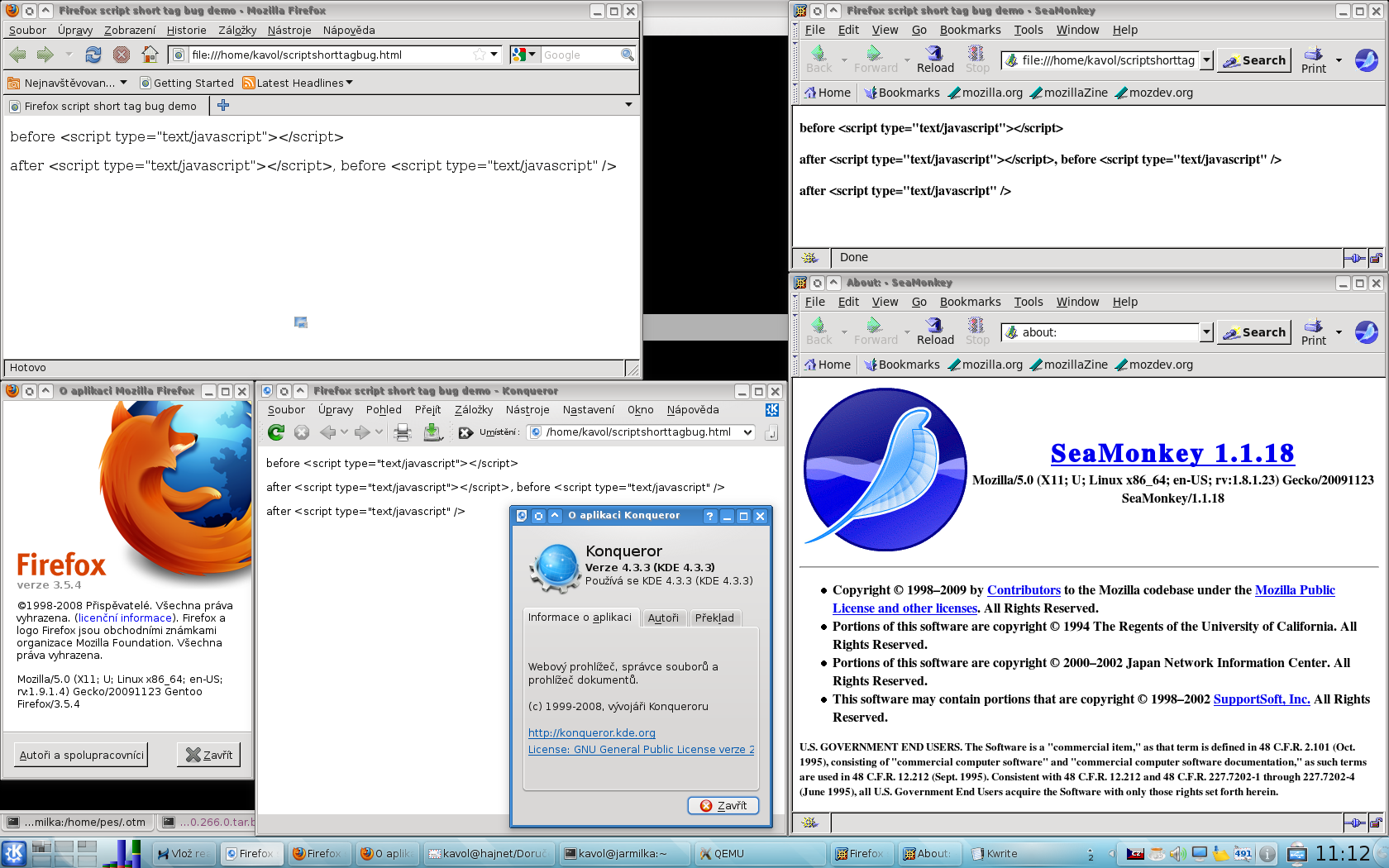This screenshot has width=1389, height=868.
Task: Click the bookmark star in Firefox URL bar
Action: pyautogui.click(x=480, y=55)
